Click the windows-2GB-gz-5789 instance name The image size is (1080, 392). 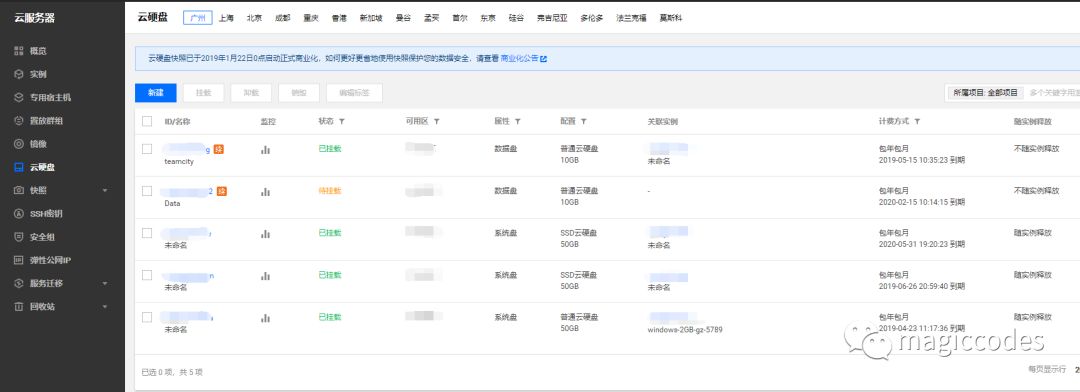pyautogui.click(x=685, y=330)
